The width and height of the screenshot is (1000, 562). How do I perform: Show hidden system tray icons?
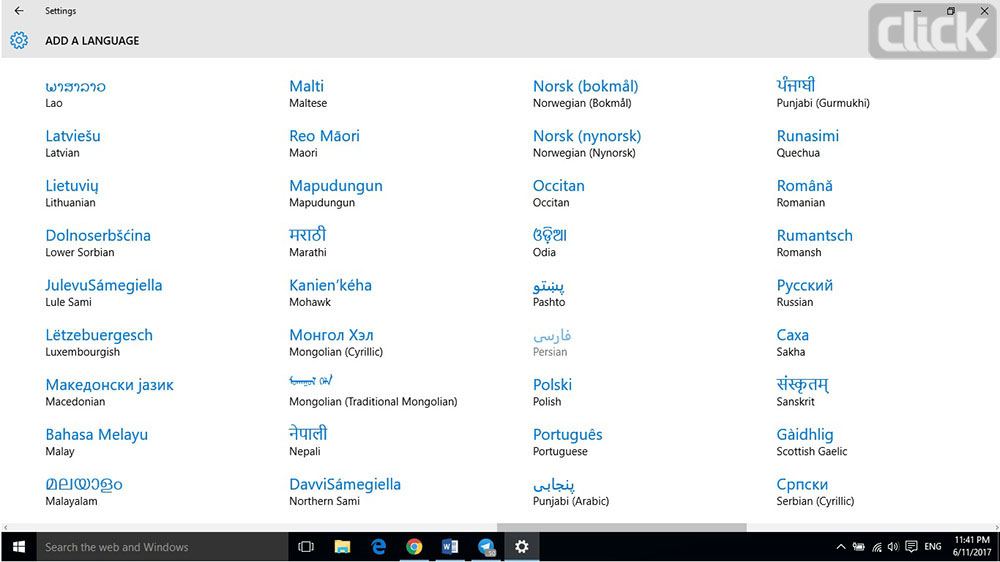click(840, 547)
